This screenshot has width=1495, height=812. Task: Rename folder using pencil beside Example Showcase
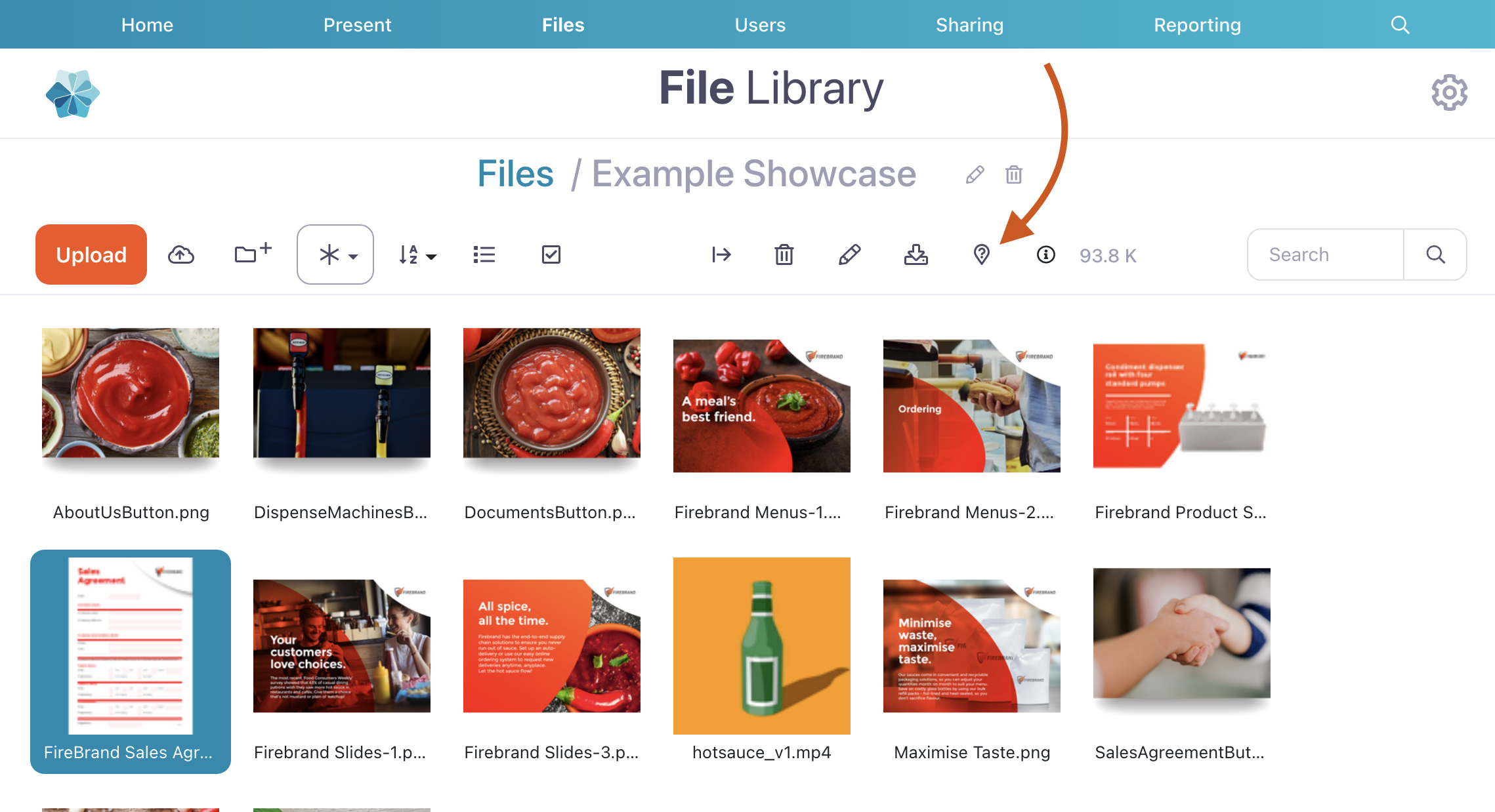975,174
